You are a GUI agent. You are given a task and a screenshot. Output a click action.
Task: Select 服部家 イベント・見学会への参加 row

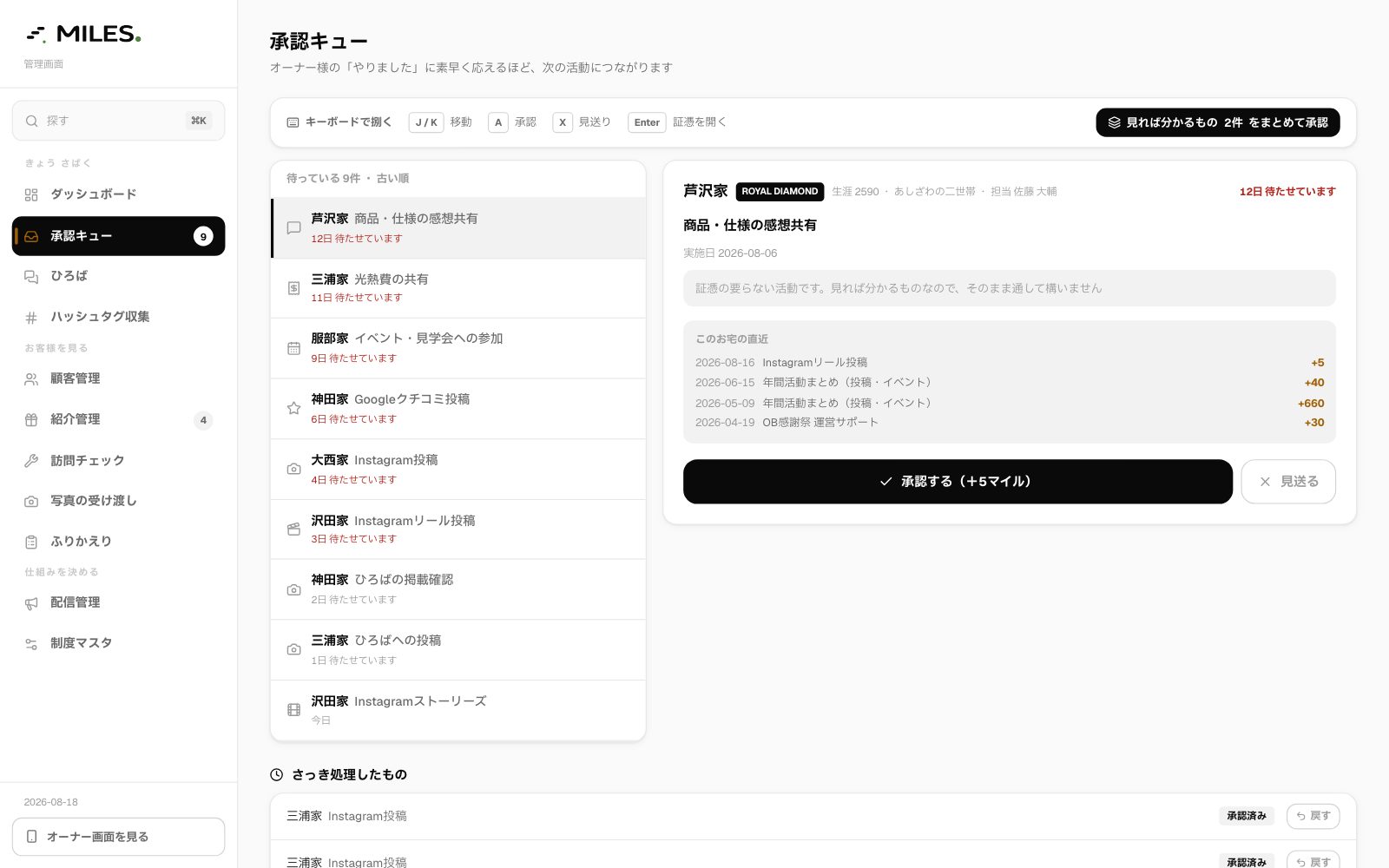458,348
